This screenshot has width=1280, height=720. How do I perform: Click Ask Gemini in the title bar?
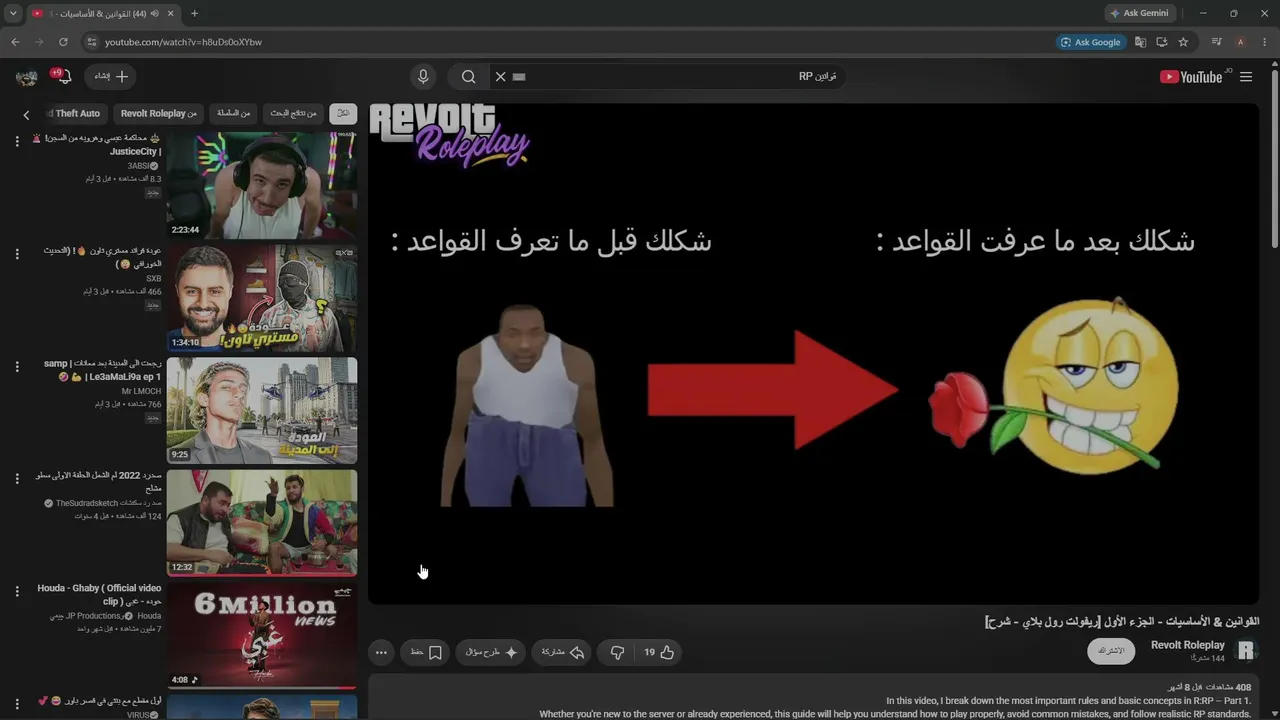[x=1139, y=13]
